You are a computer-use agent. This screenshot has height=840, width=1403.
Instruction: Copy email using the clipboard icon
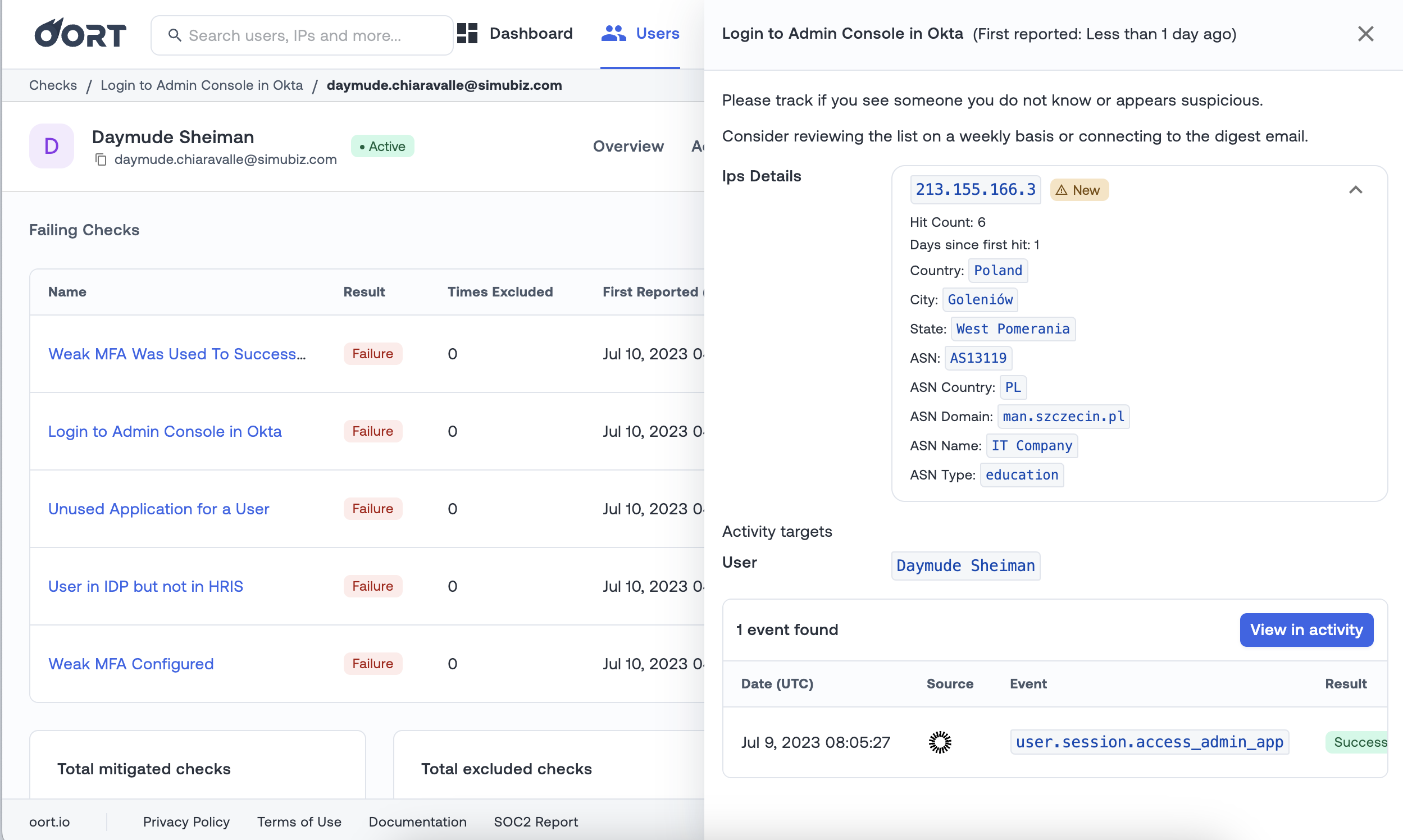coord(101,159)
